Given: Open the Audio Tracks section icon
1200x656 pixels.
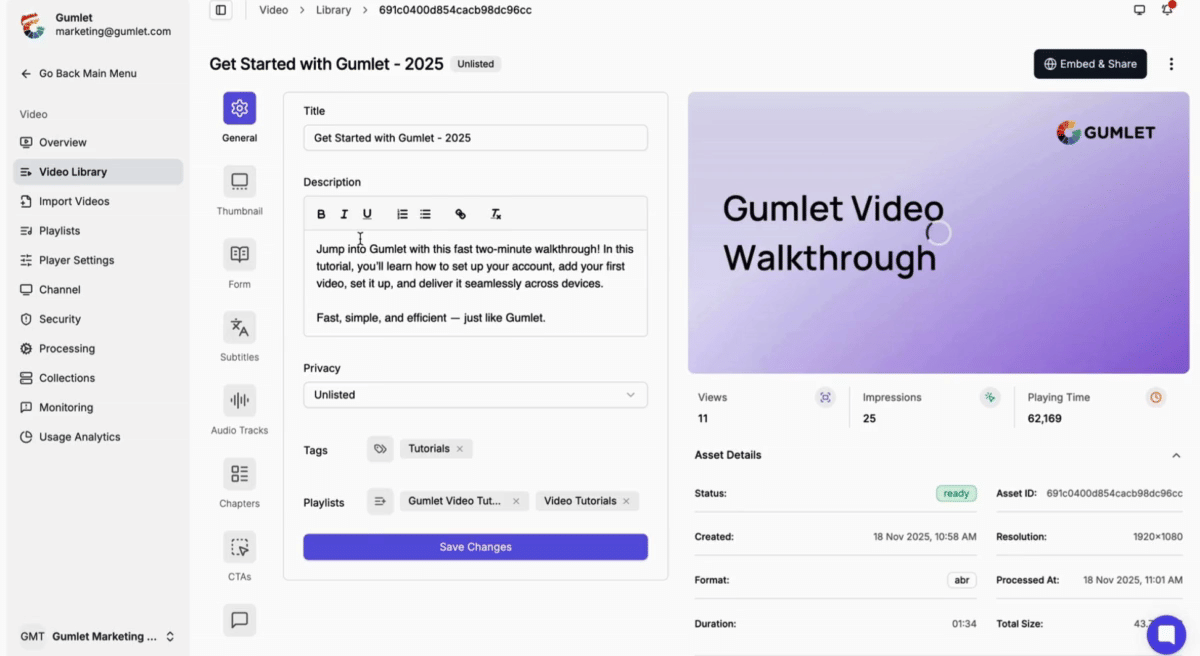Looking at the screenshot, I should [239, 401].
